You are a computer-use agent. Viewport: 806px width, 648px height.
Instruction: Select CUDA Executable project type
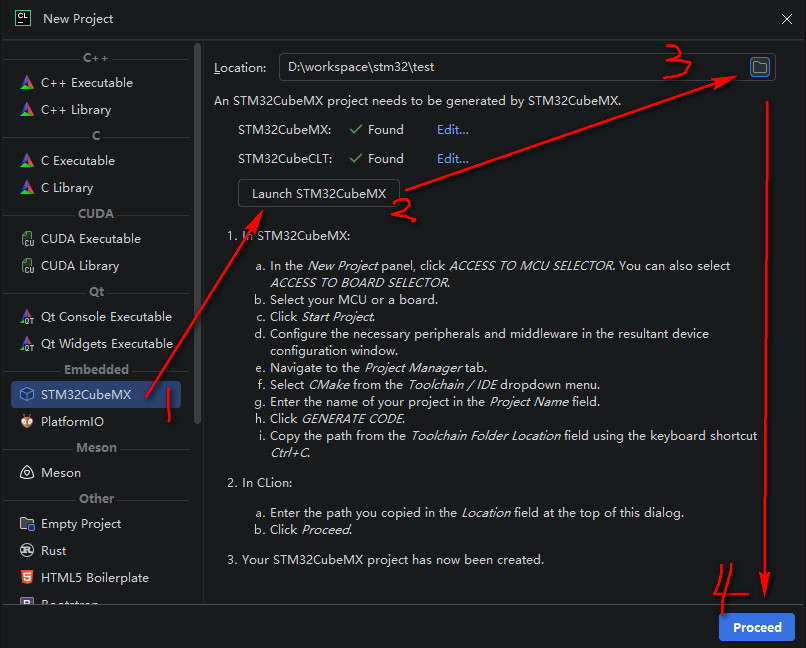(96, 239)
